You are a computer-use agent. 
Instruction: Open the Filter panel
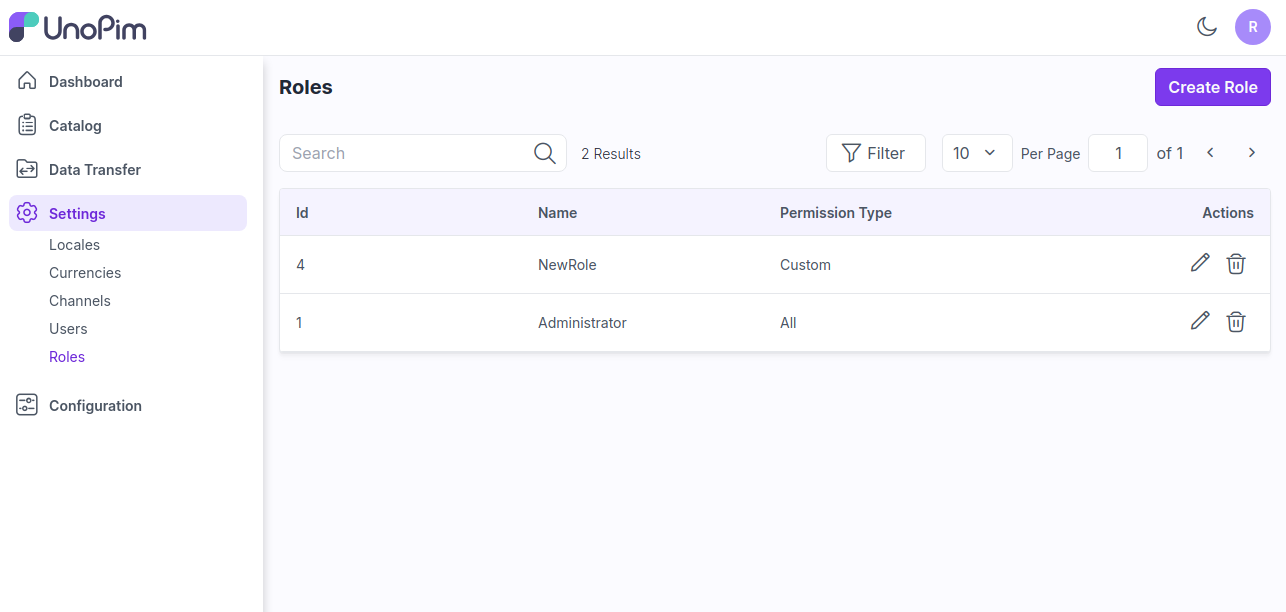pyautogui.click(x=875, y=153)
